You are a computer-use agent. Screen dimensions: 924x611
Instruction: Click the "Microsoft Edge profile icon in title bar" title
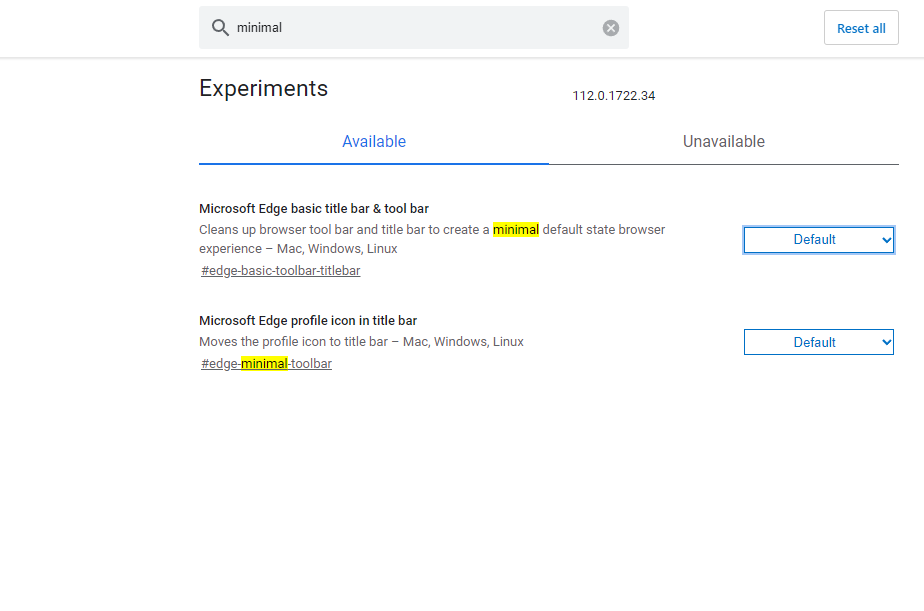click(x=308, y=321)
